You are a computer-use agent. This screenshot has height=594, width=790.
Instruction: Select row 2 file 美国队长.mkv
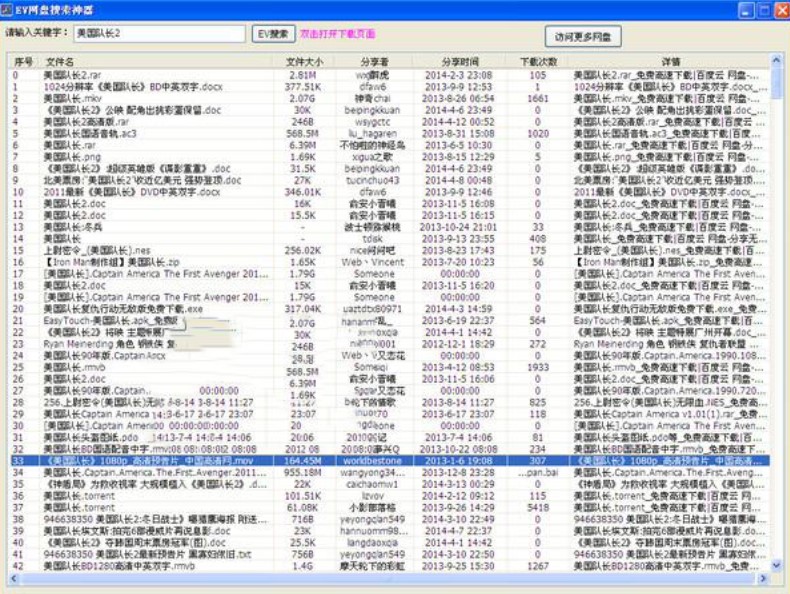(x=72, y=98)
